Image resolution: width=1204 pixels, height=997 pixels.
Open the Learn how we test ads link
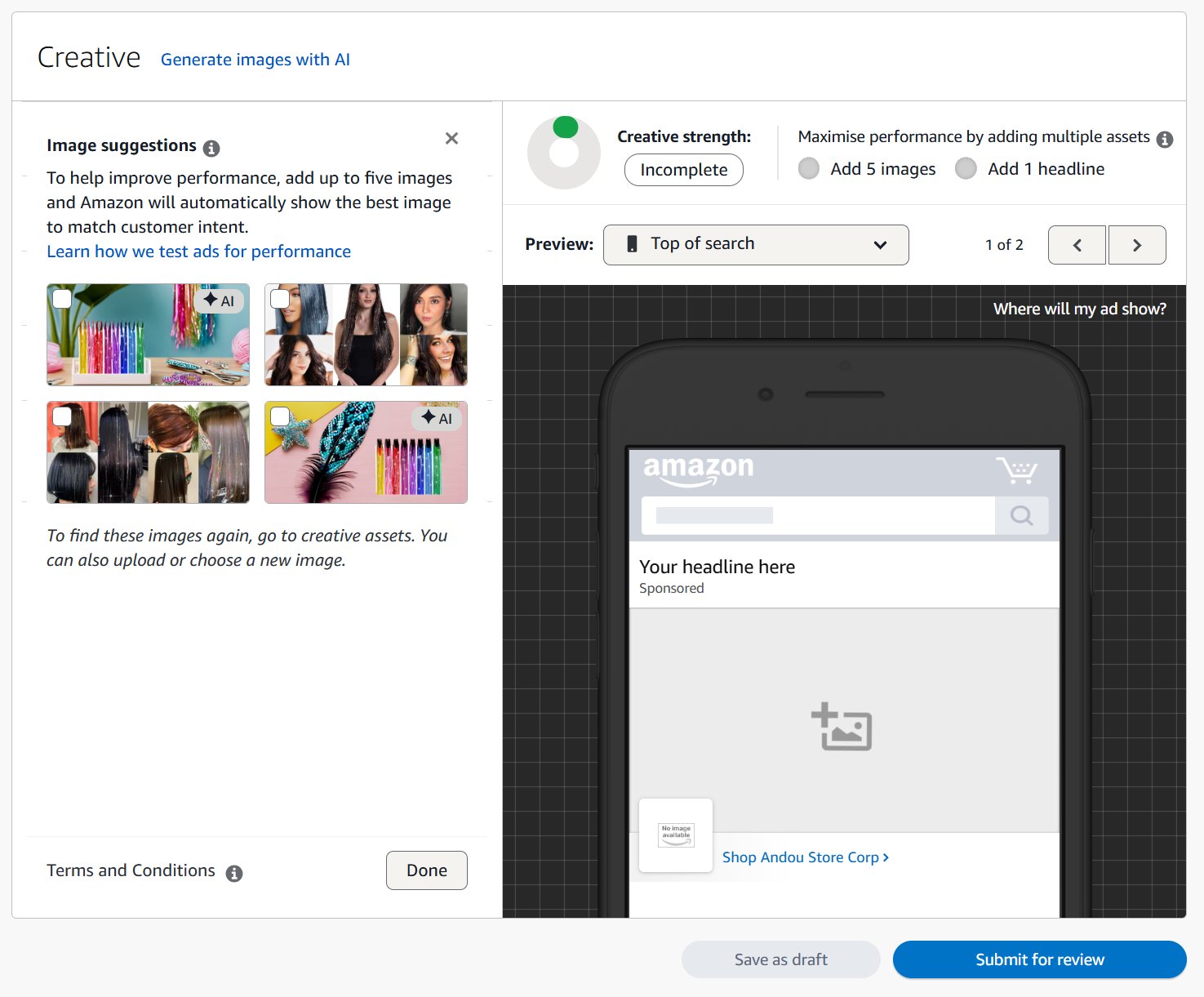pos(198,251)
